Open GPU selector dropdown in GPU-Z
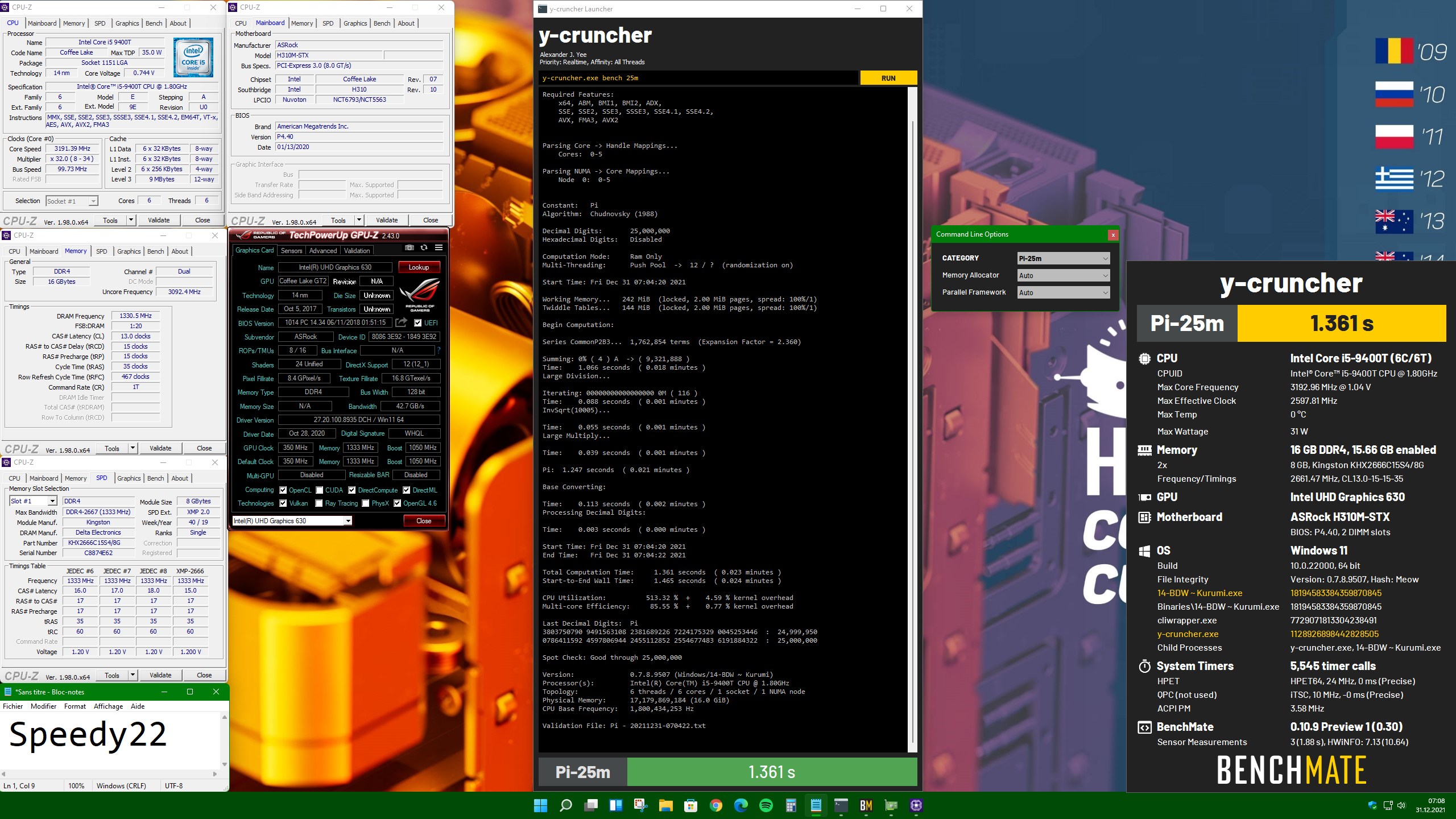 pyautogui.click(x=292, y=520)
